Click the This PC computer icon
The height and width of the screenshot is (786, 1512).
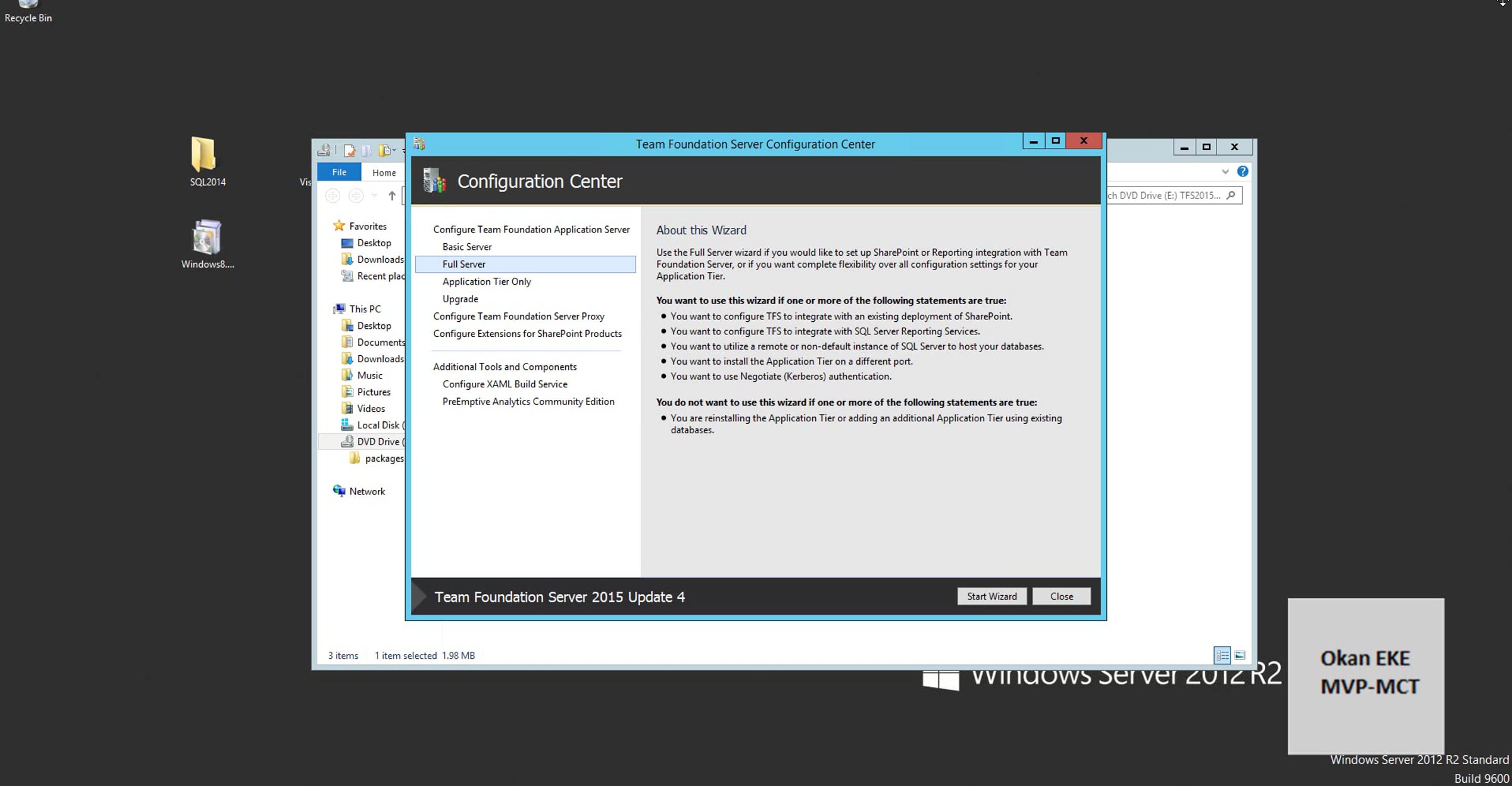339,309
